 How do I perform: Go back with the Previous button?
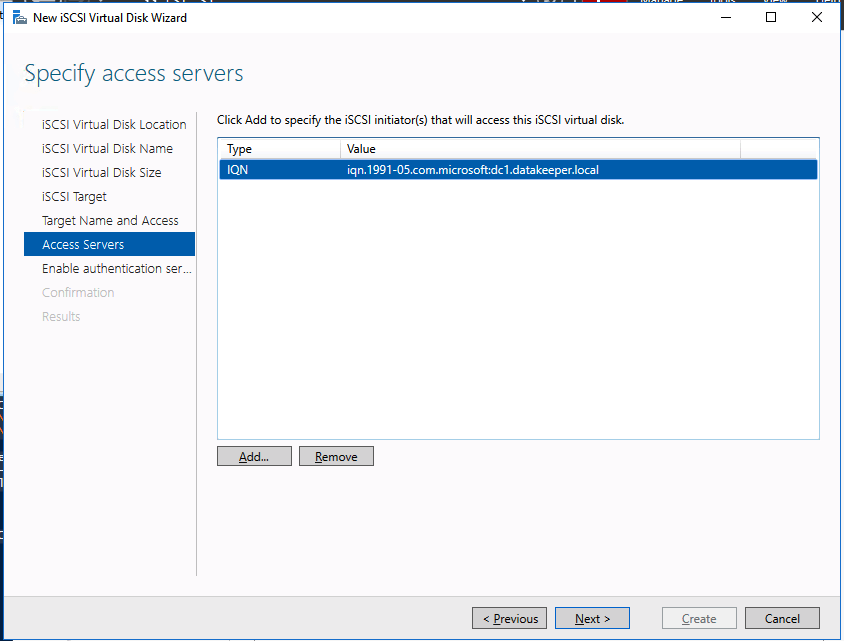pos(510,619)
